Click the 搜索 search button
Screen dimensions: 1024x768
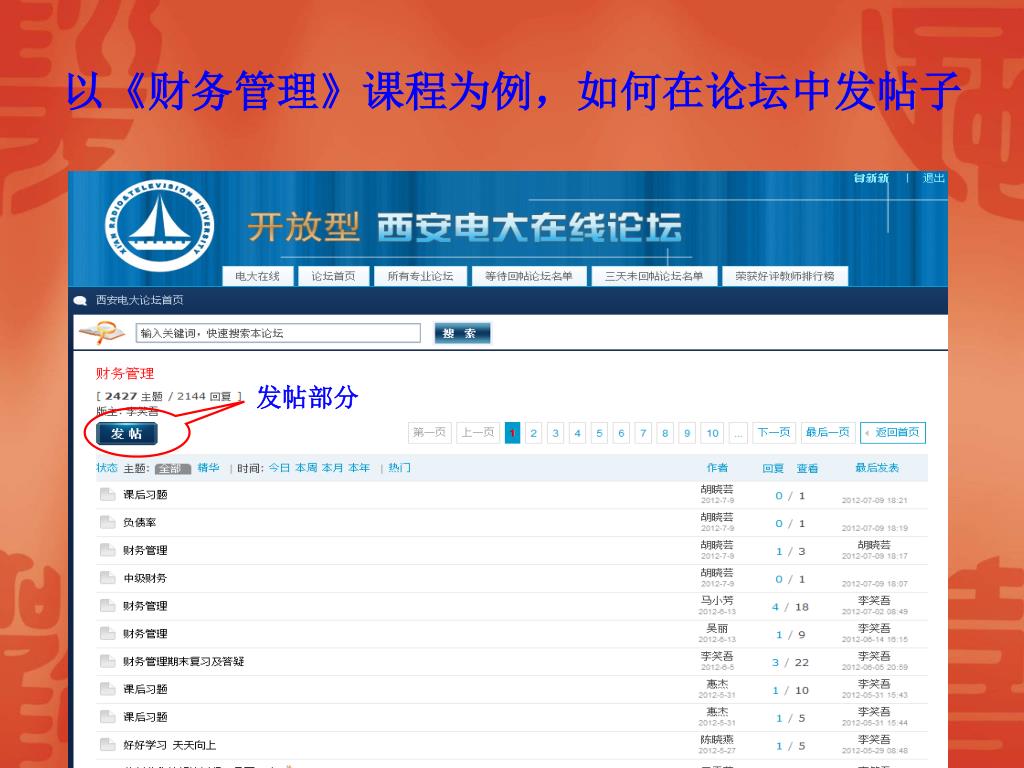tap(462, 333)
